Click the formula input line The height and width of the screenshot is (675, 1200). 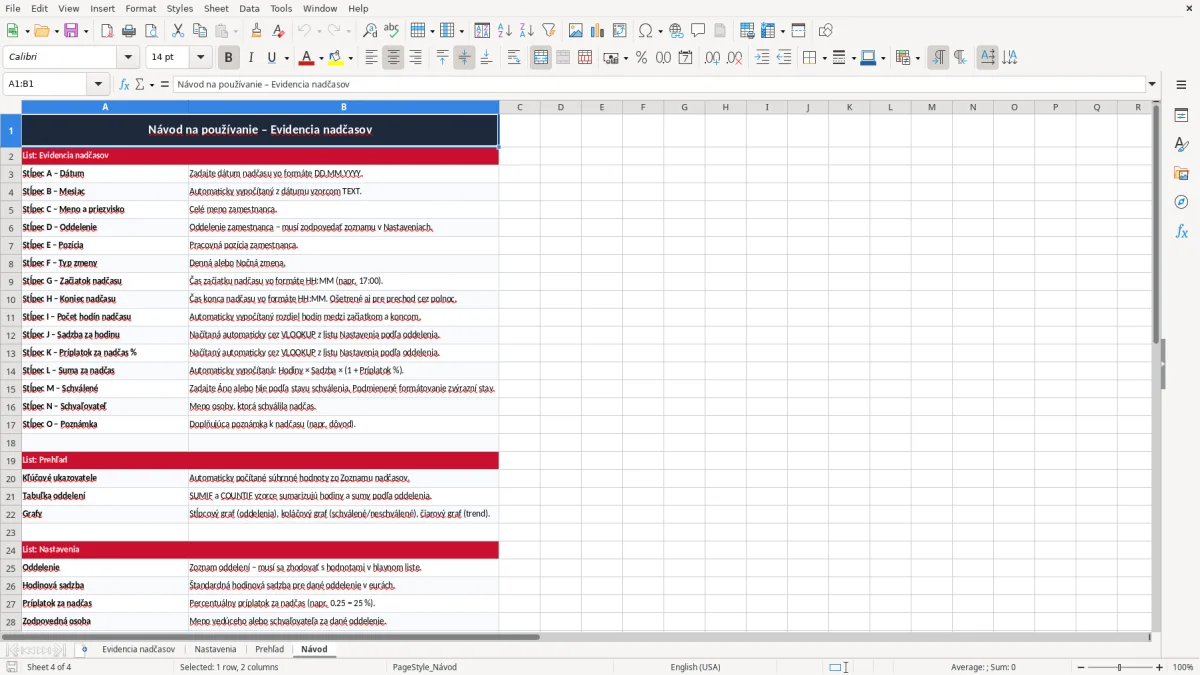click(659, 84)
